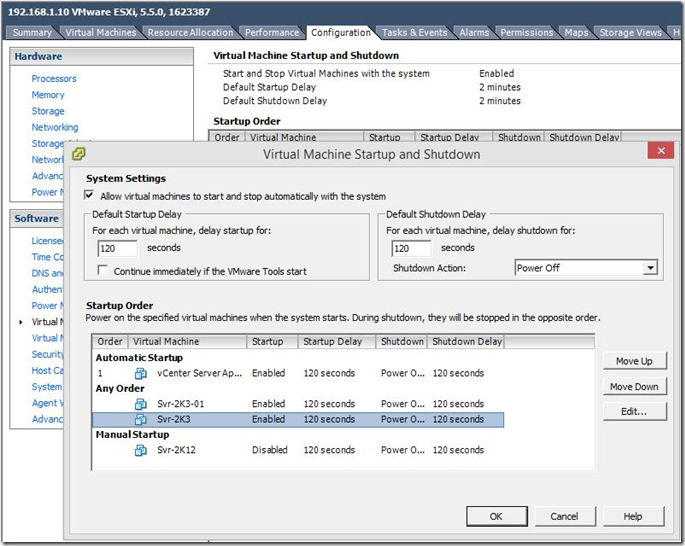Click the Manual Startup group heading
The width and height of the screenshot is (685, 546).
click(132, 435)
